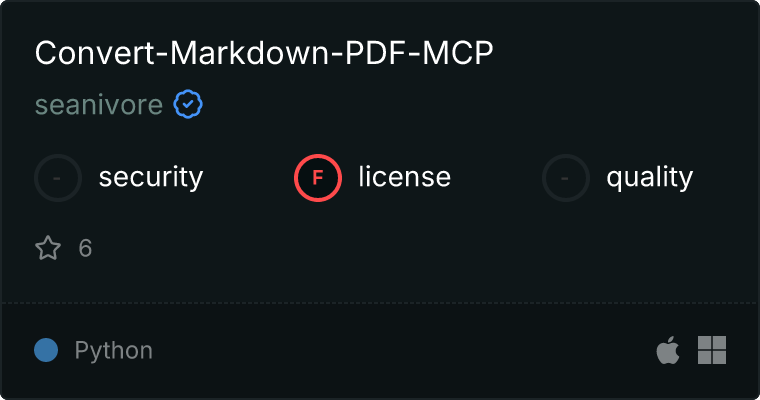This screenshot has width=760, height=400.
Task: Click the Windows platform icon
Action: pyautogui.click(x=712, y=350)
